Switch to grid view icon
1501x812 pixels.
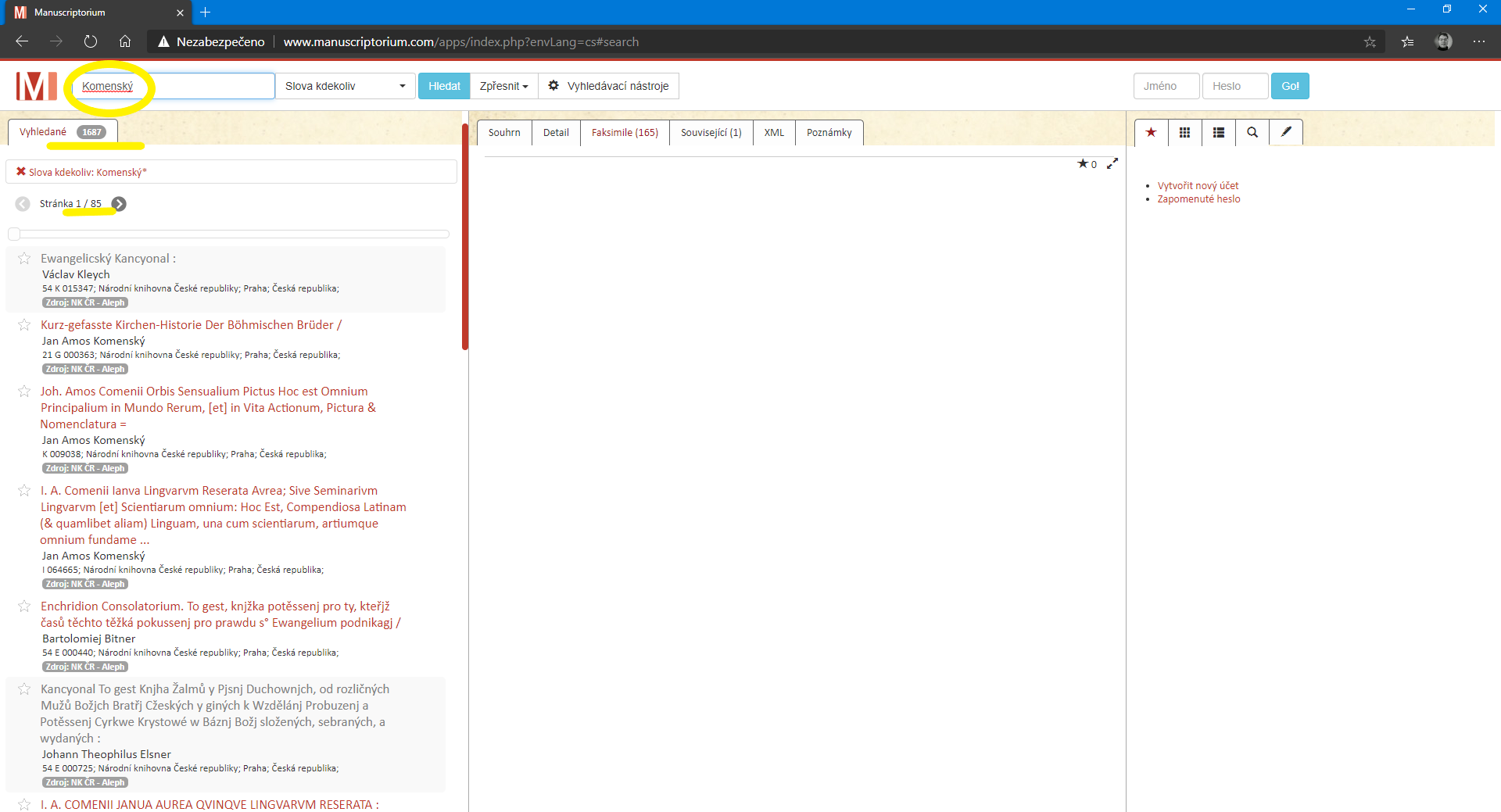pos(1184,133)
